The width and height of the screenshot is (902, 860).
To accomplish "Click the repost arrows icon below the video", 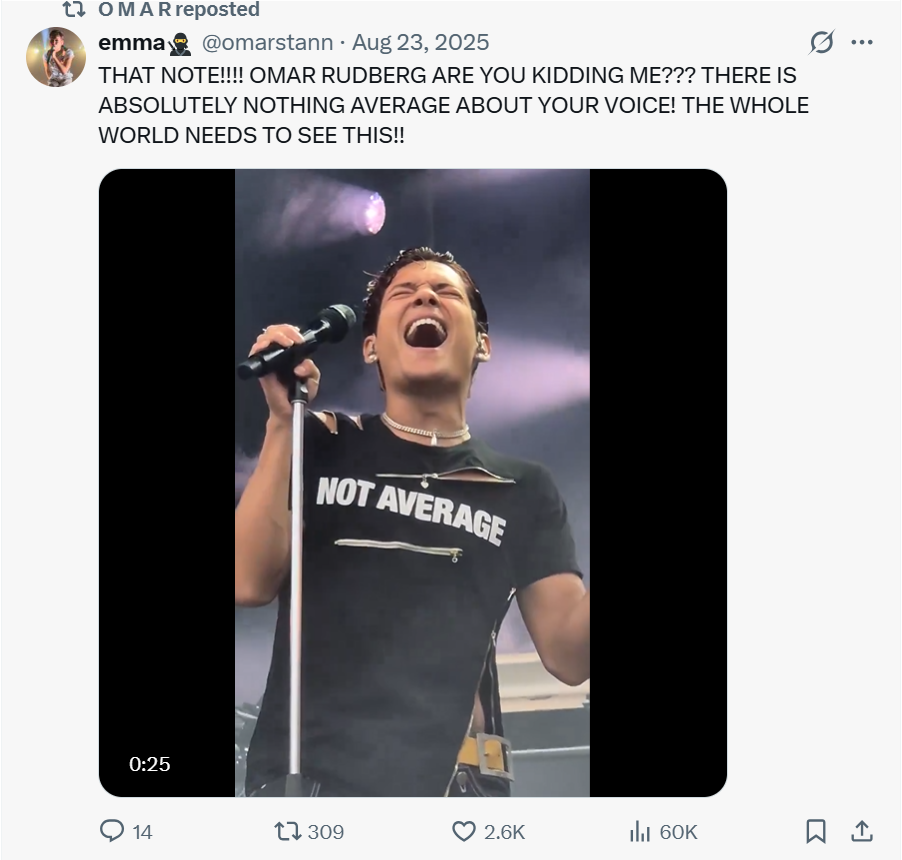I will pyautogui.click(x=286, y=831).
